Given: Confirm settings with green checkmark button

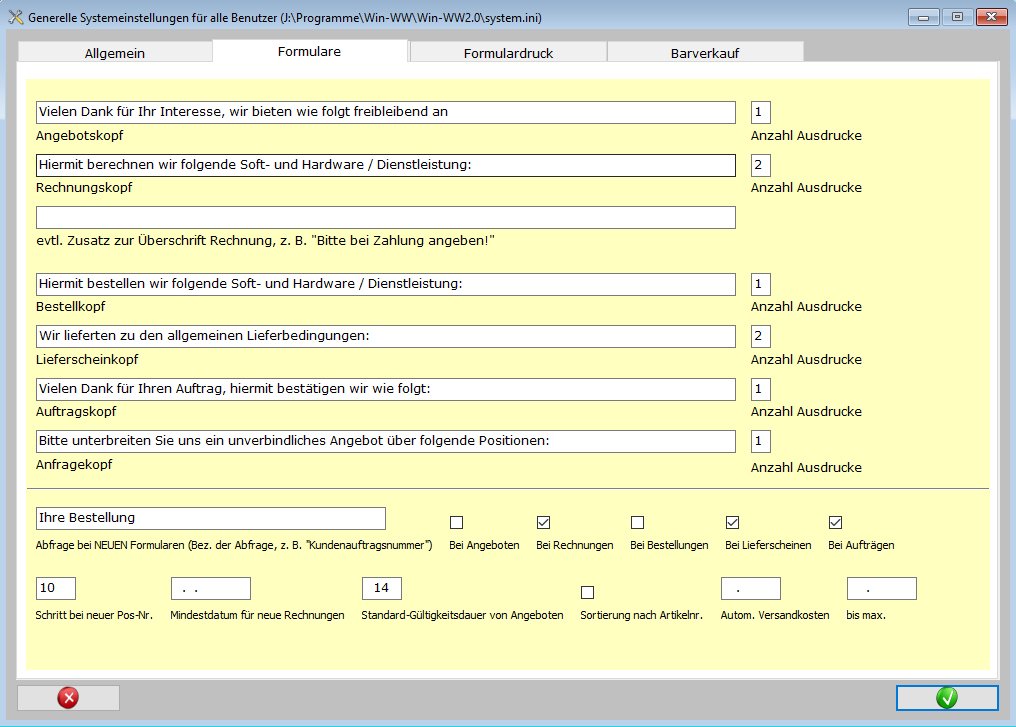Looking at the screenshot, I should pyautogui.click(x=947, y=698).
